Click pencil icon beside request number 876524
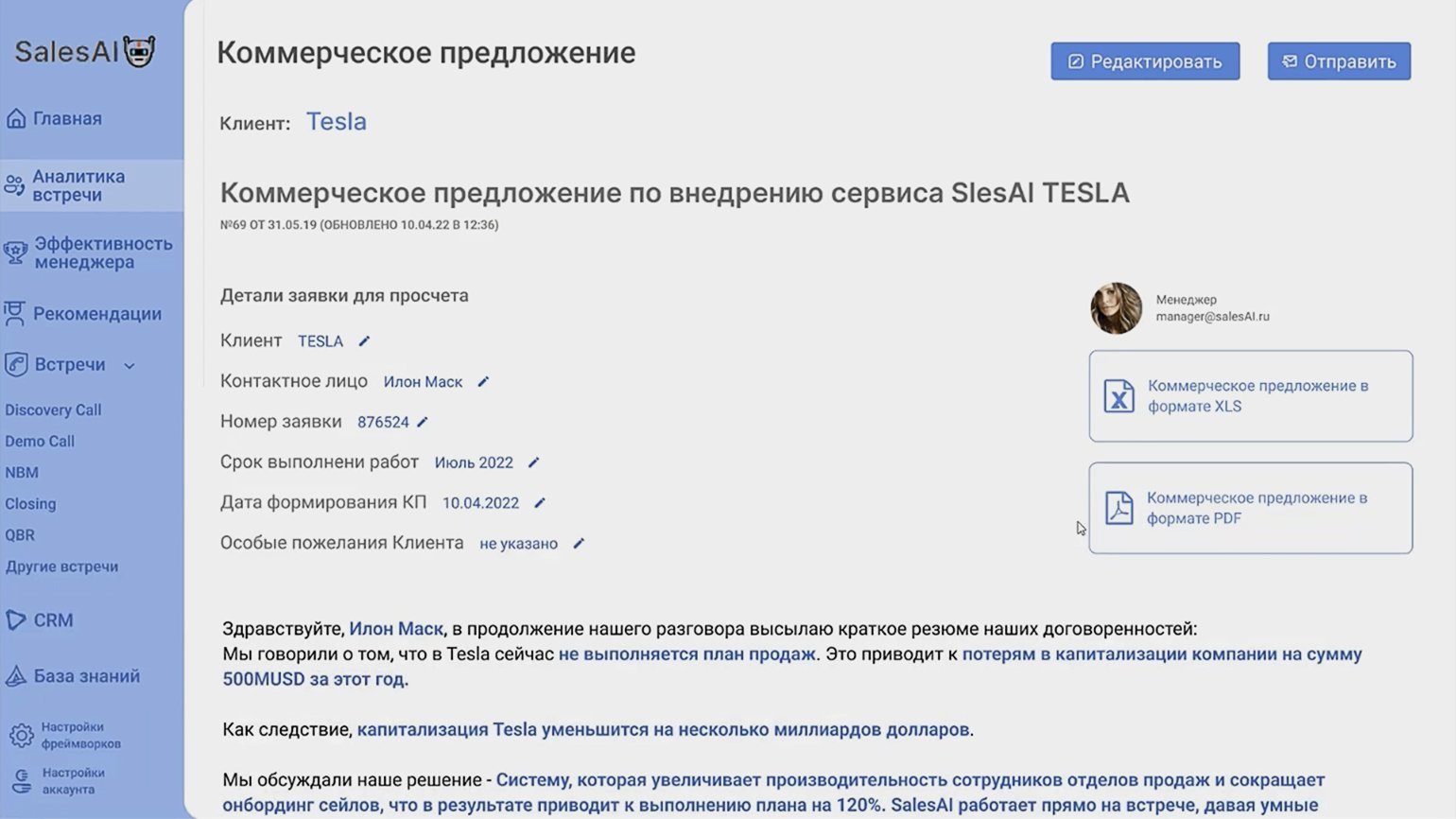Image resolution: width=1456 pixels, height=819 pixels. click(x=423, y=423)
